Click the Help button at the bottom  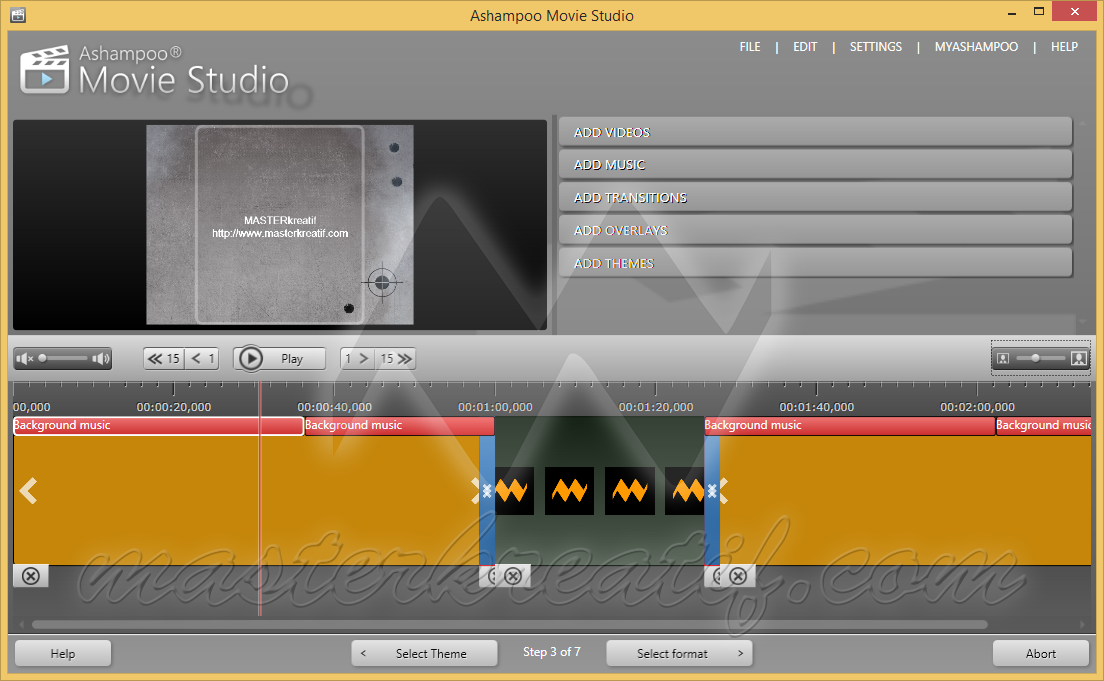point(63,653)
